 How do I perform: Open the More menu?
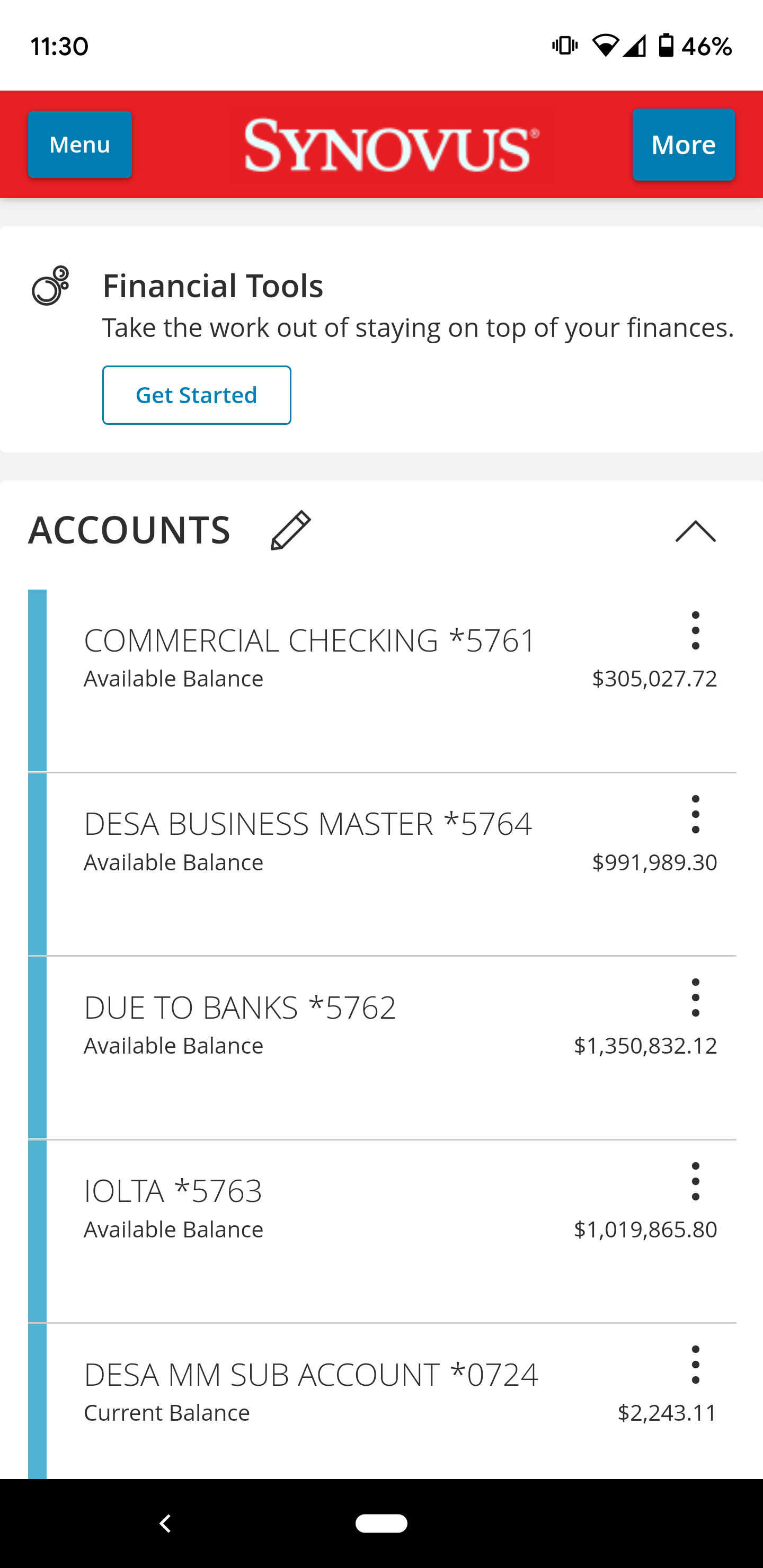tap(683, 144)
